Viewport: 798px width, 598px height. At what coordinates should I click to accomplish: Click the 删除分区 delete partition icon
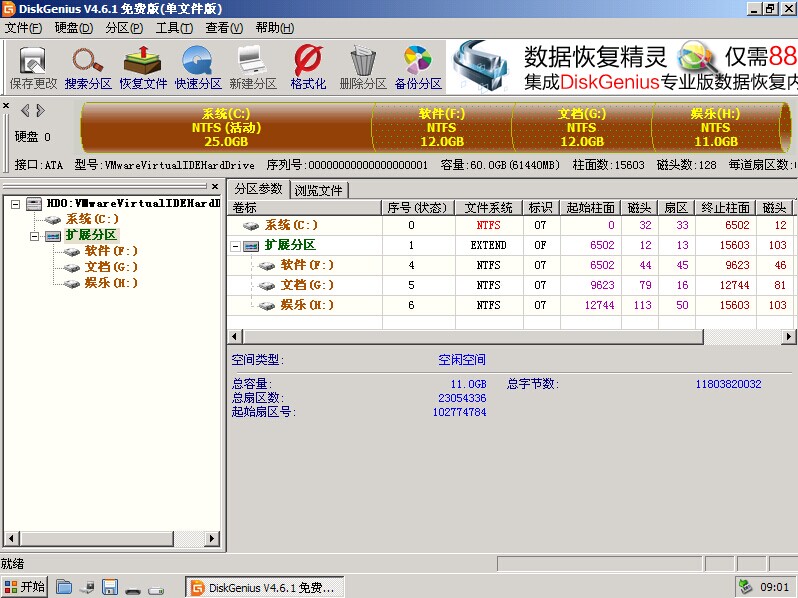tap(363, 67)
